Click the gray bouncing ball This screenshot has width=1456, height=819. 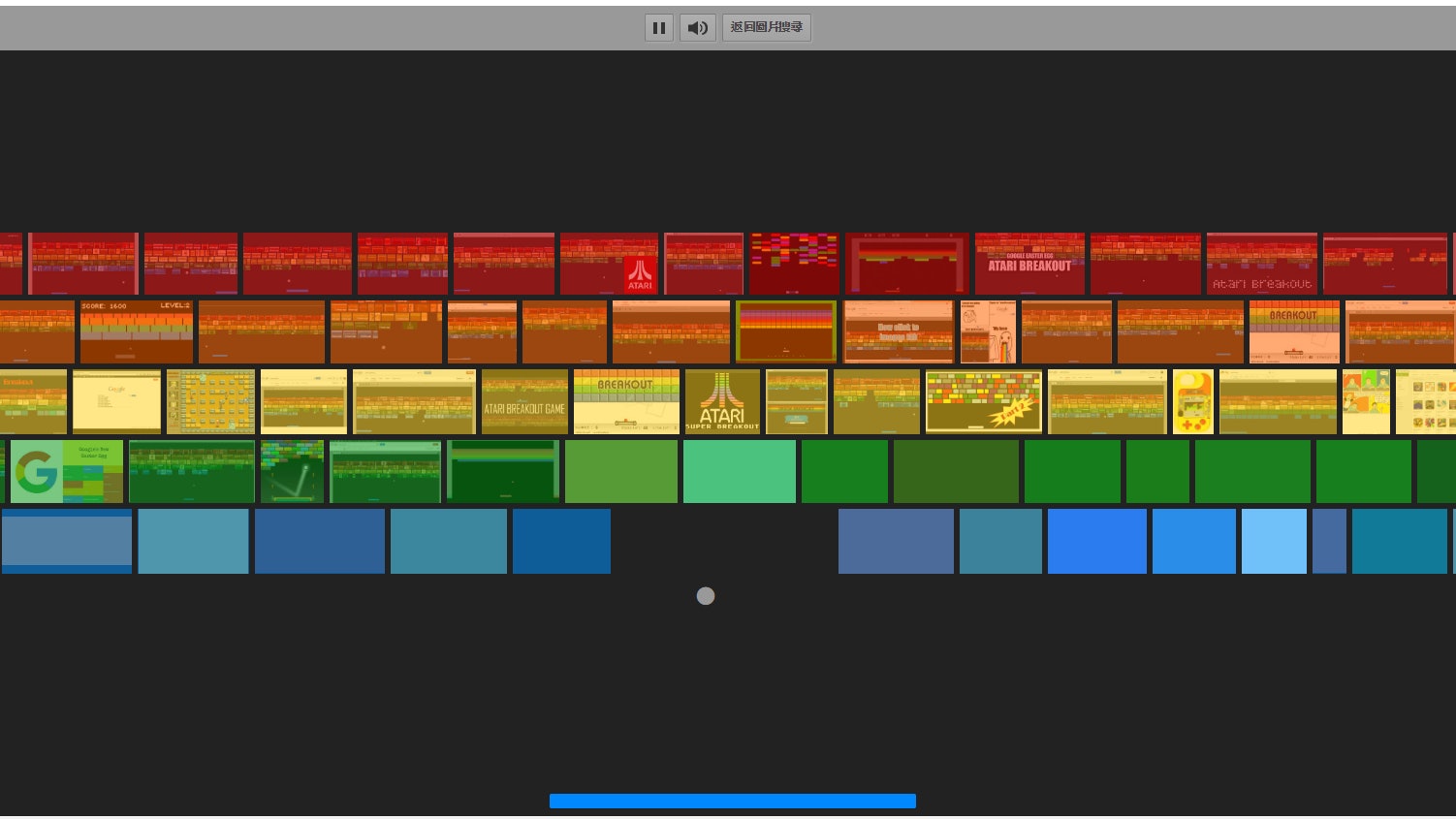click(706, 596)
